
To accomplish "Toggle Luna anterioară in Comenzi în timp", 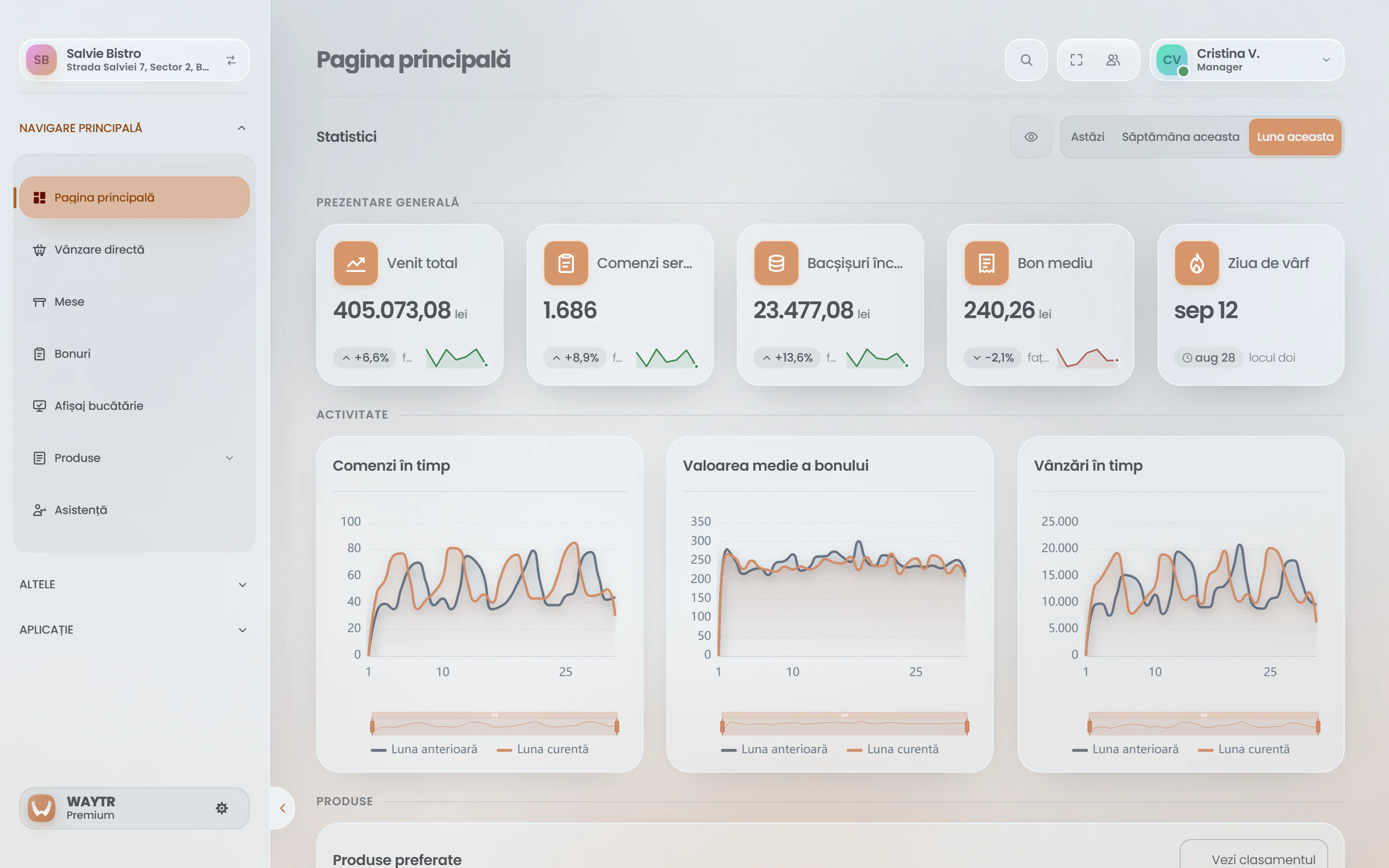I will pyautogui.click(x=424, y=749).
